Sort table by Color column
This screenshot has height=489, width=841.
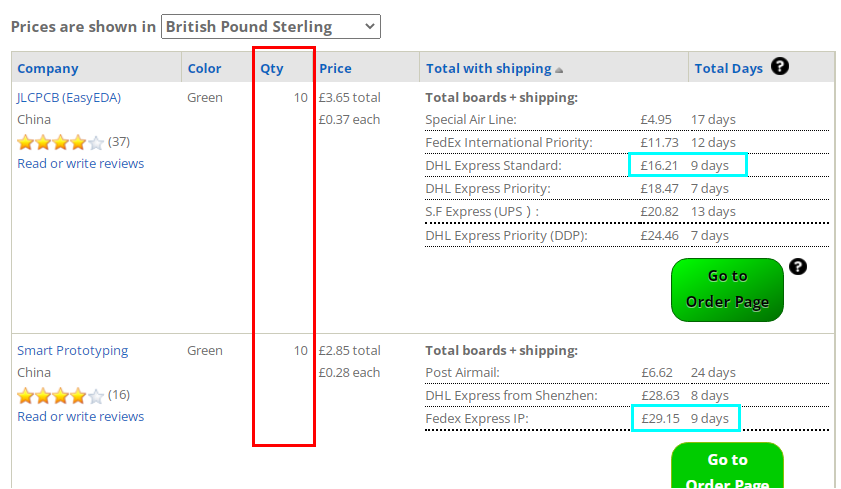[204, 69]
